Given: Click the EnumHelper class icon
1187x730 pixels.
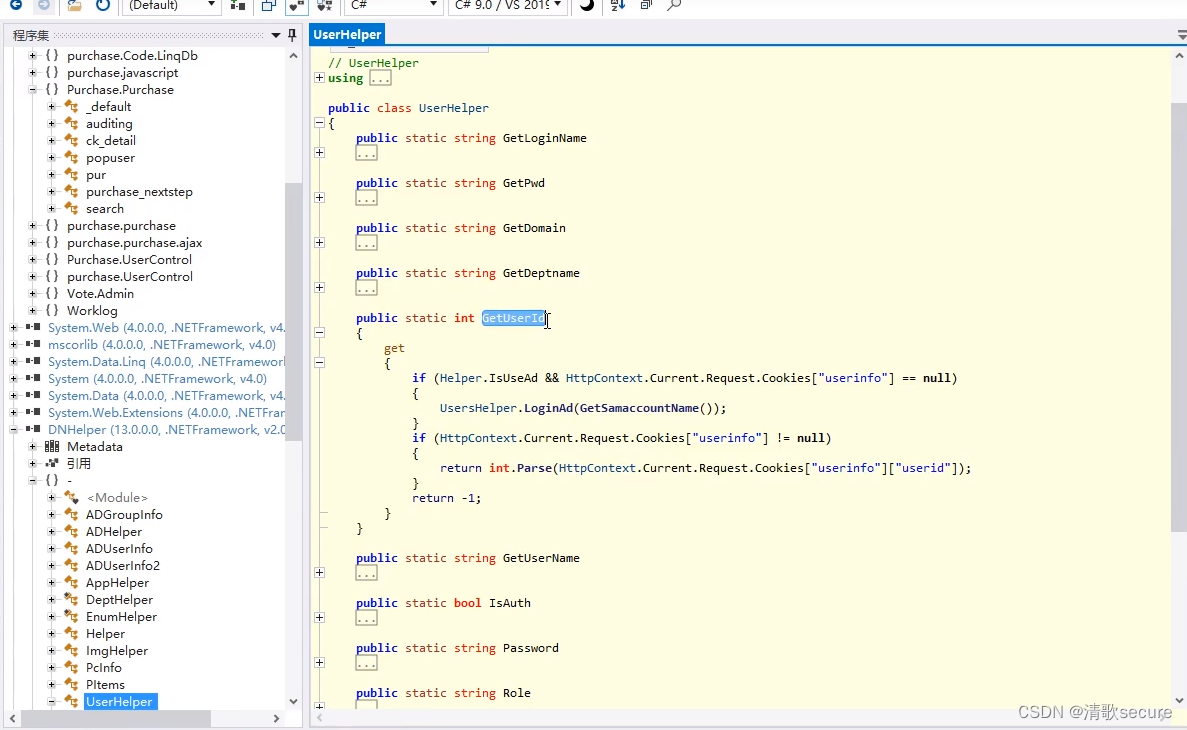Looking at the screenshot, I should pos(71,616).
